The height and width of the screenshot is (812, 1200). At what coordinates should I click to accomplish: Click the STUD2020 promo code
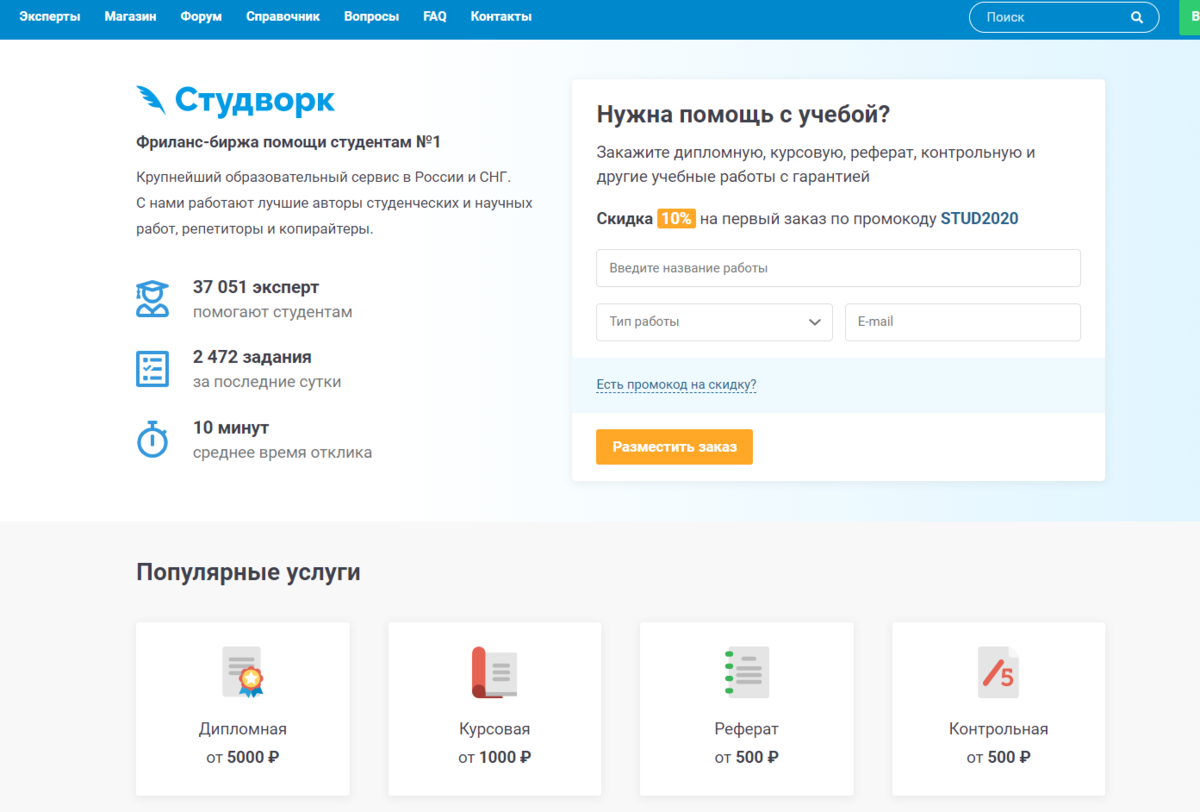[979, 219]
